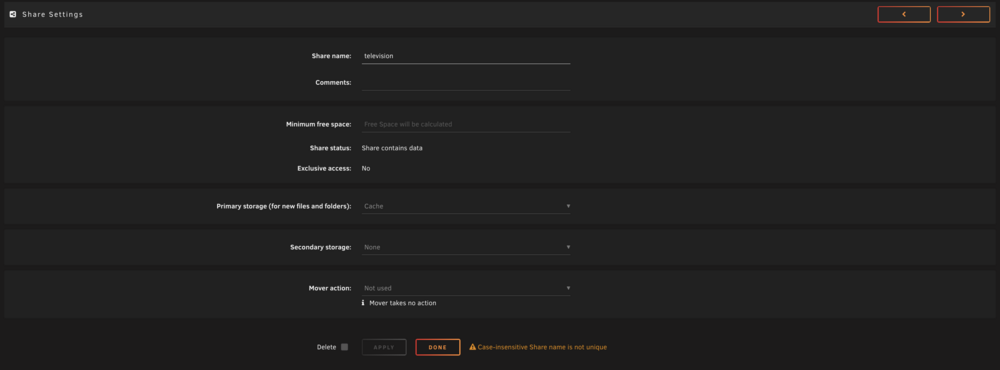Click the Share Settings header icon
1000x370 pixels.
13,14
